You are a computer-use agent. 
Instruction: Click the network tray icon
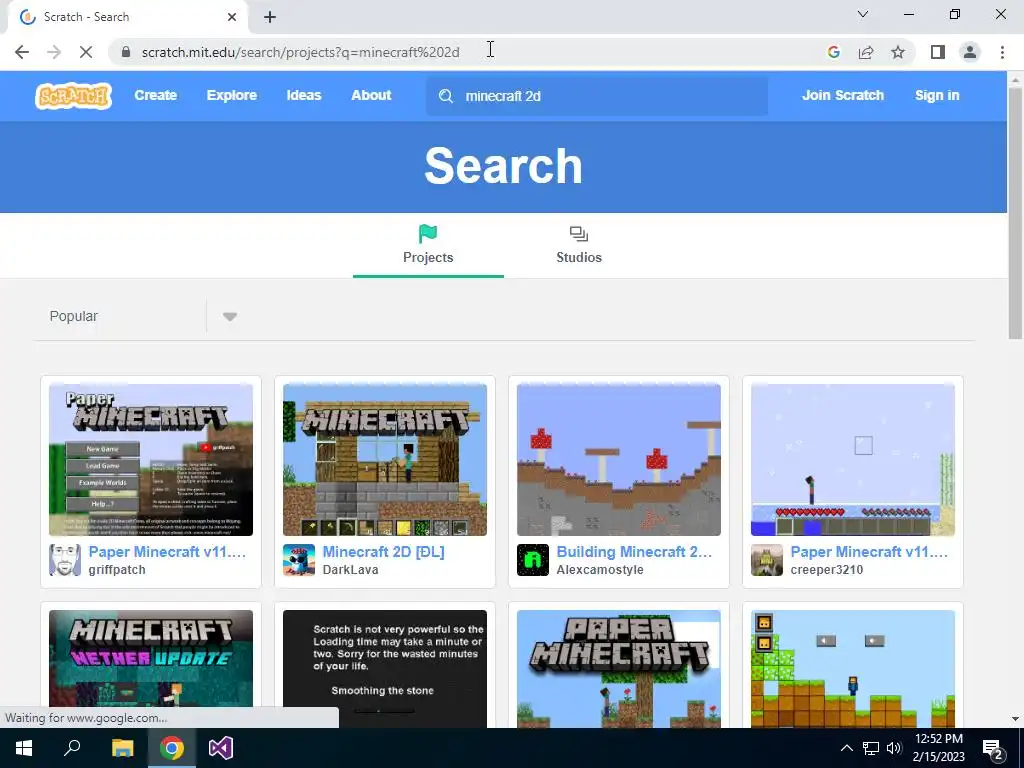(871, 748)
